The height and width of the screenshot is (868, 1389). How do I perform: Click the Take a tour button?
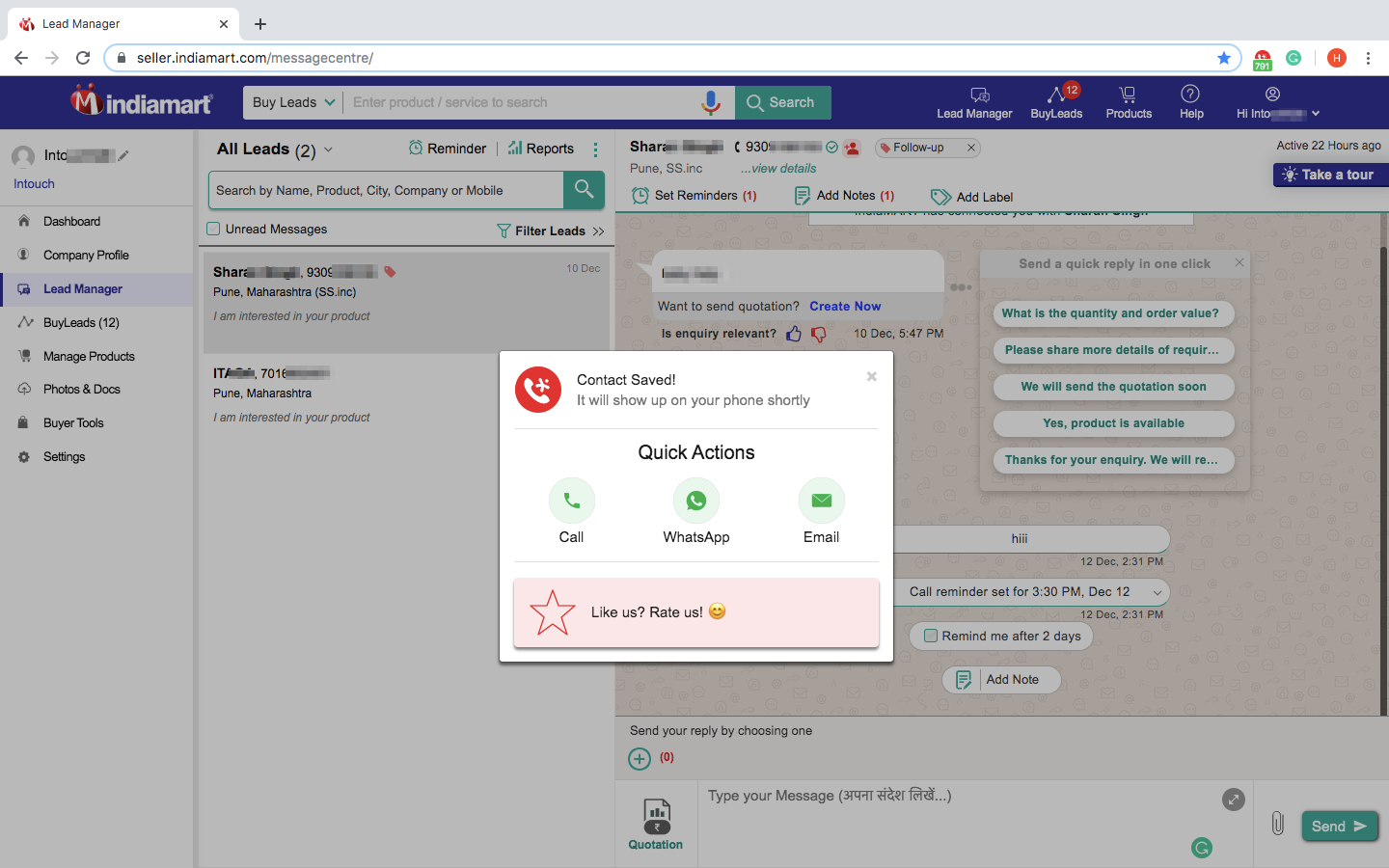click(1331, 175)
